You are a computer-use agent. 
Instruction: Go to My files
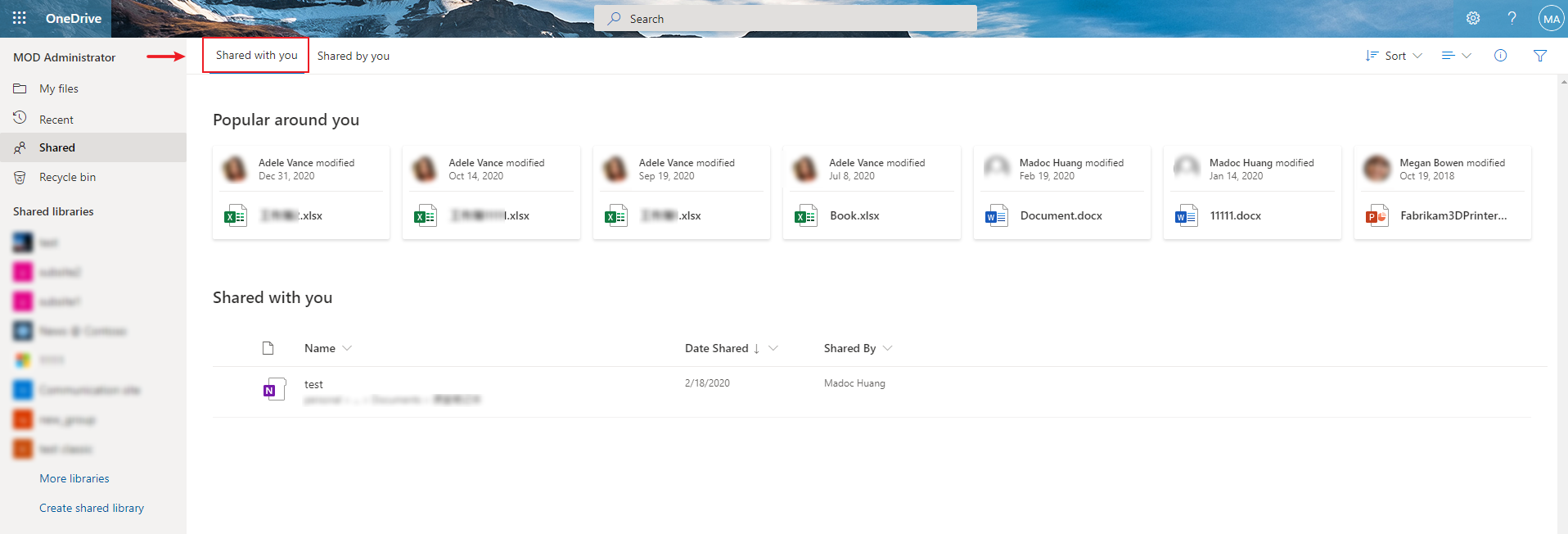[x=59, y=88]
